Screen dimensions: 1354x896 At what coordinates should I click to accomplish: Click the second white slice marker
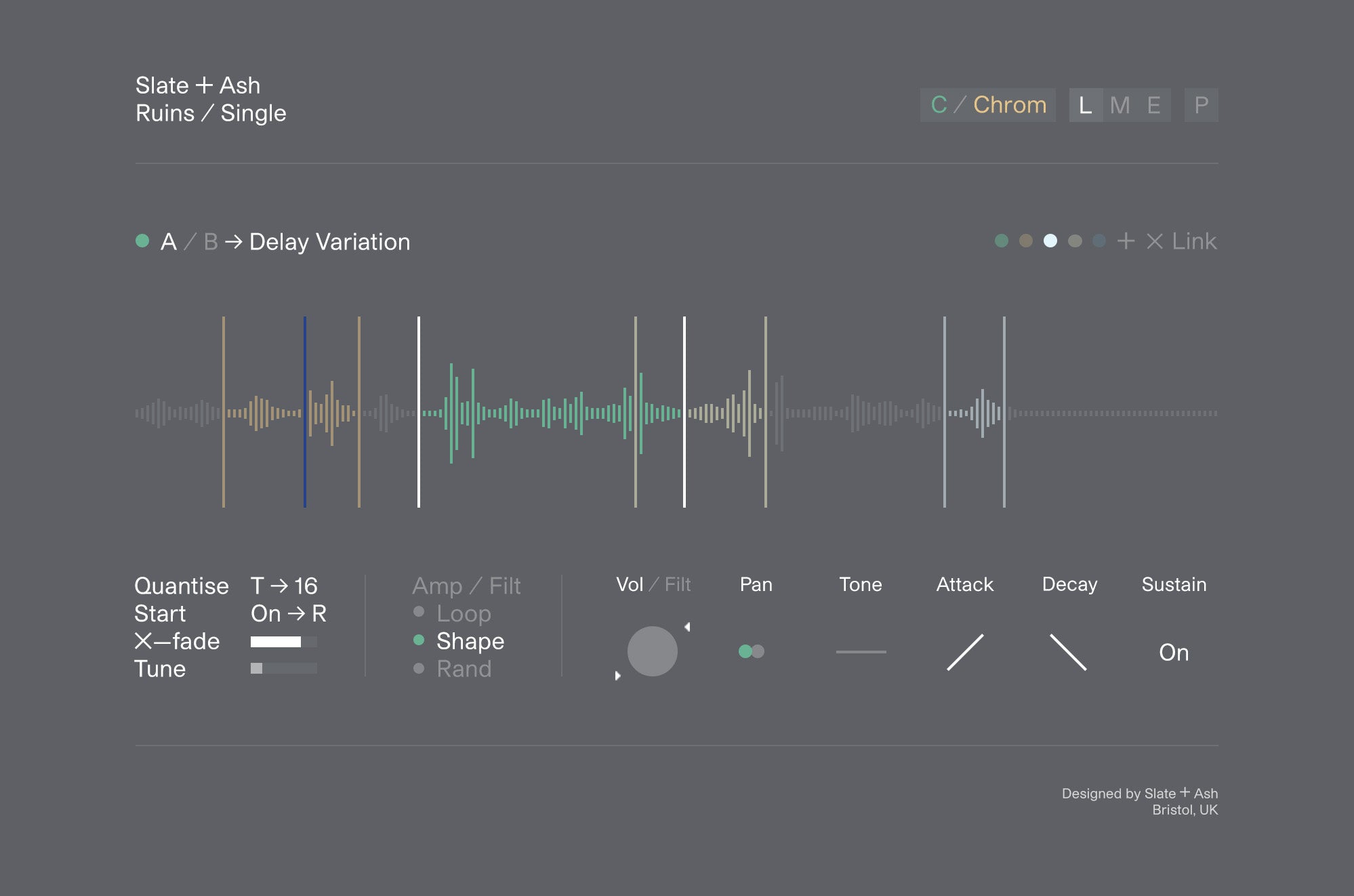[684, 412]
